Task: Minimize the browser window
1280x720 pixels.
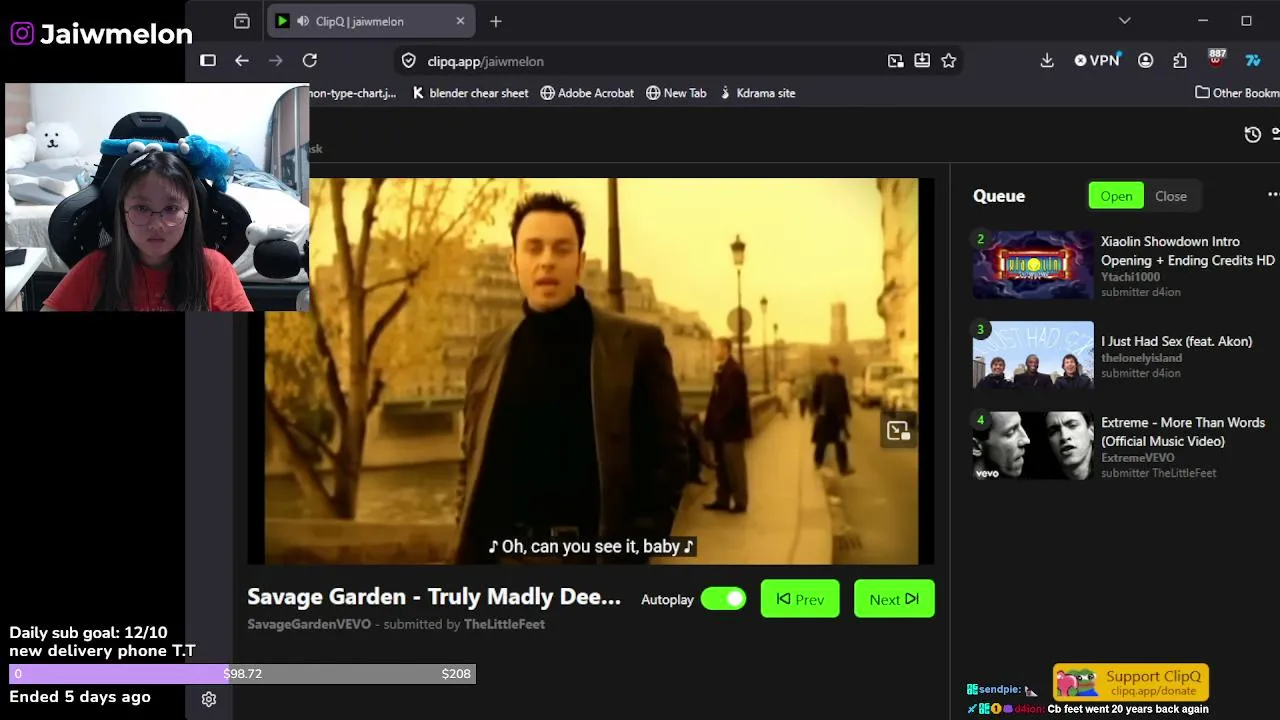Action: [1203, 21]
